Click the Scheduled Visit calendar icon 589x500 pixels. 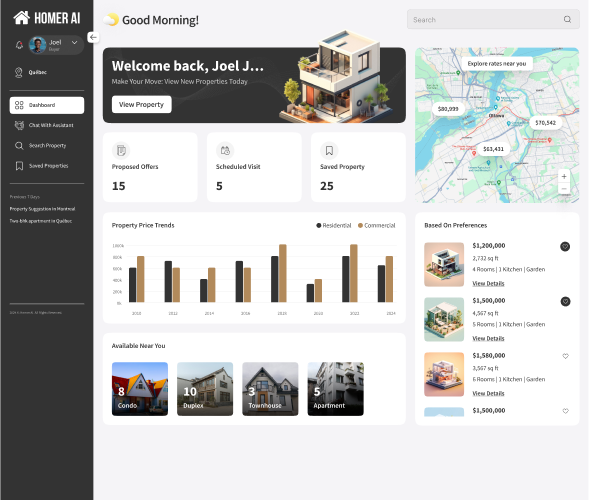tap(225, 151)
